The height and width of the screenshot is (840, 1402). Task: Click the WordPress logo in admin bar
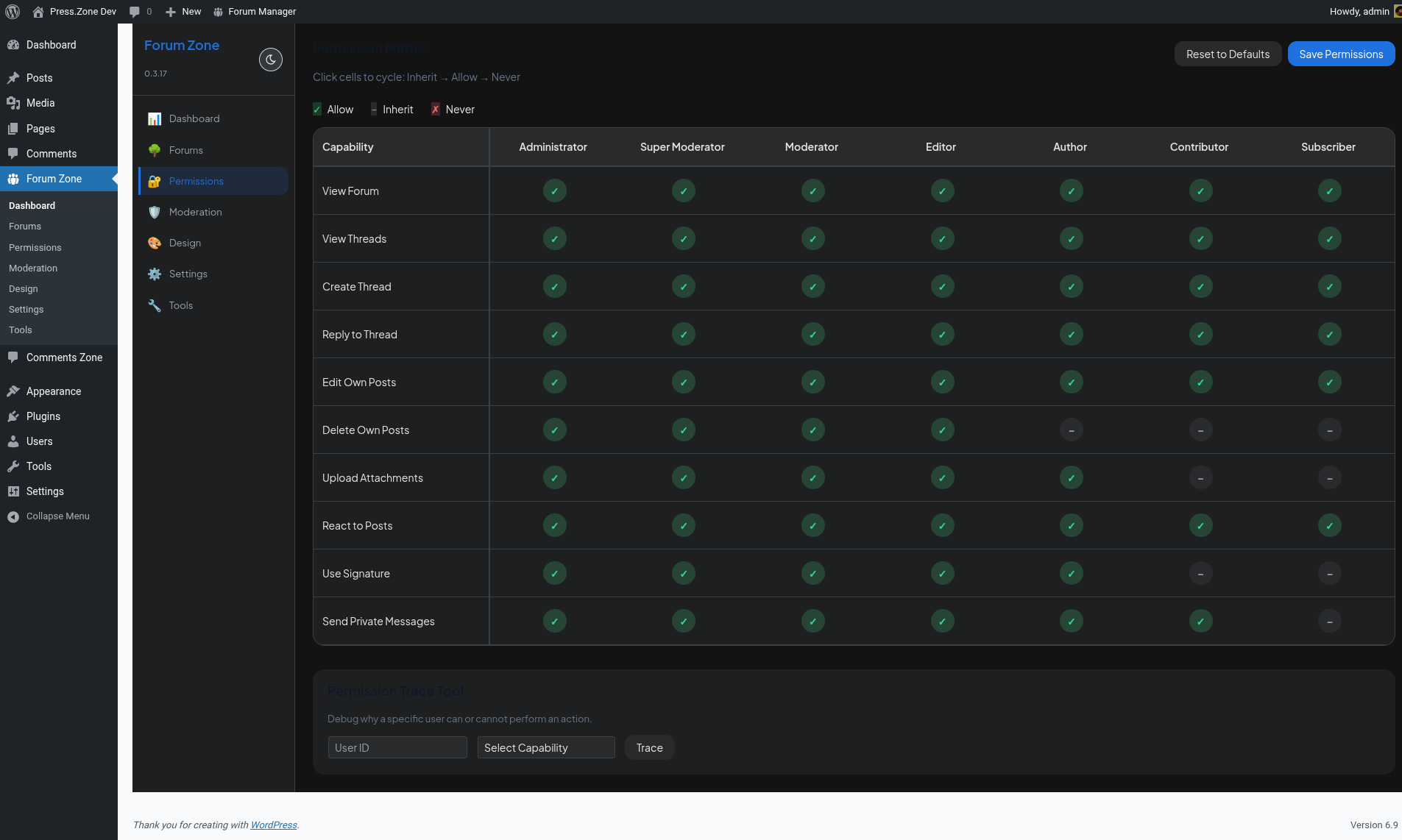(x=13, y=12)
